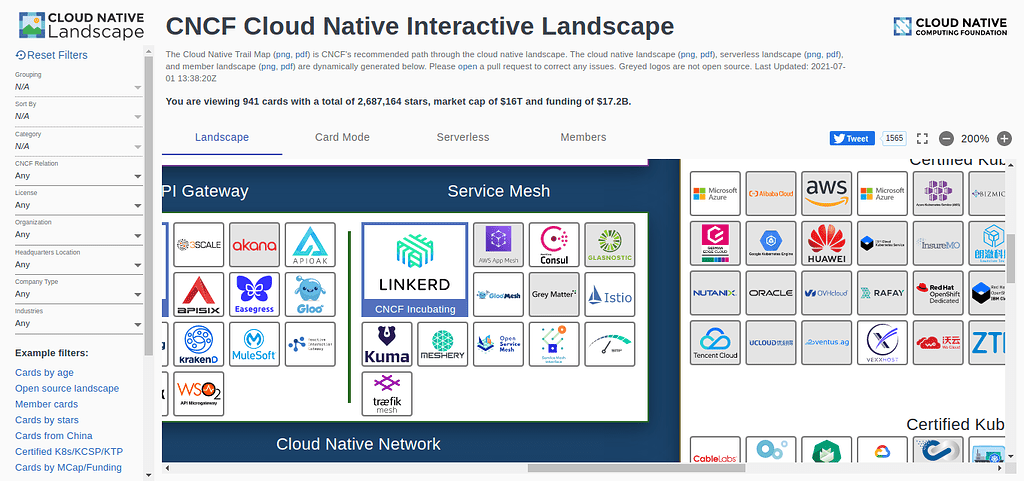Screen dimensions: 1024x481
Task: Open the APISIX card
Action: click(x=199, y=294)
